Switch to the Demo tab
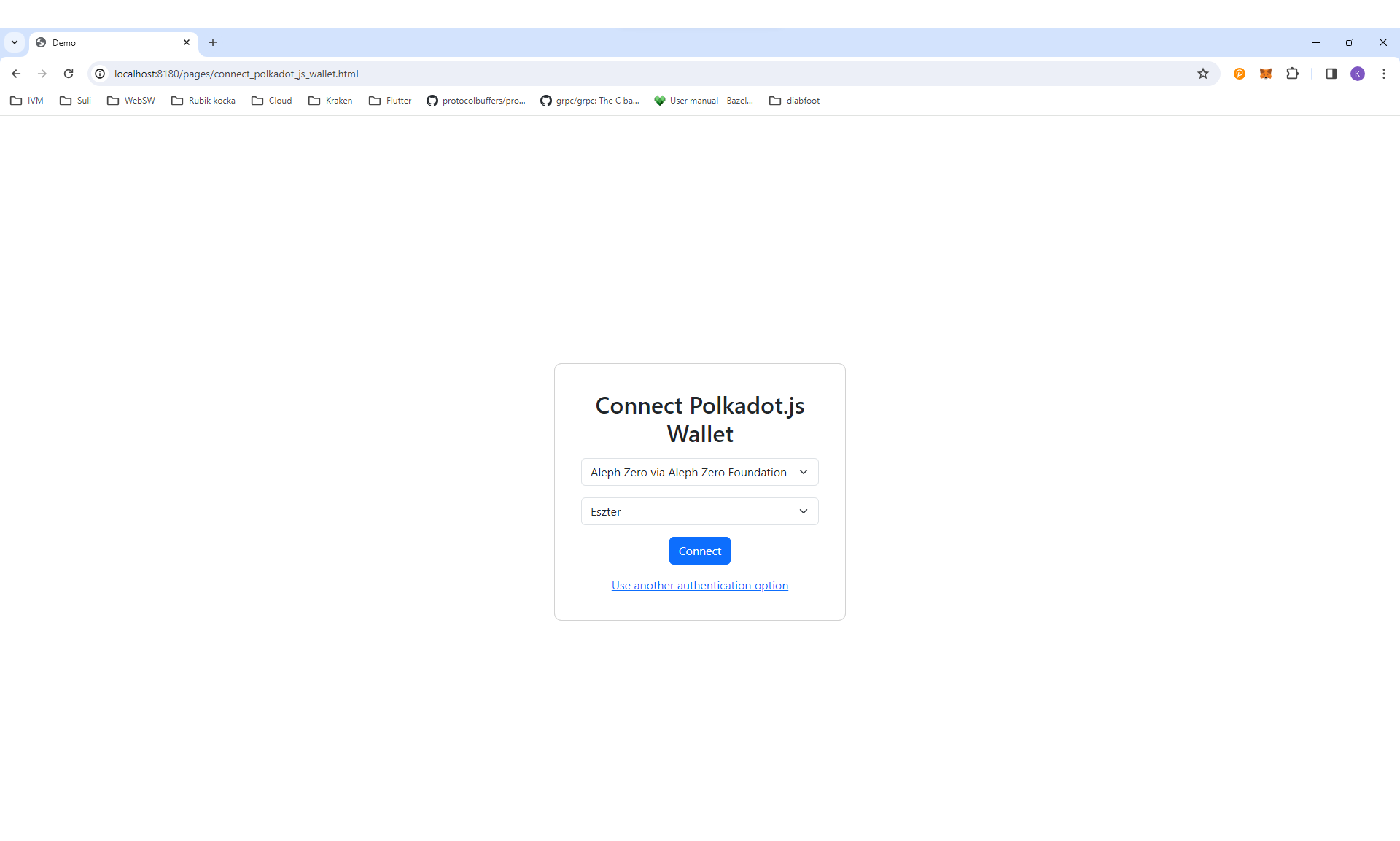This screenshot has height=841, width=1400. click(x=109, y=42)
